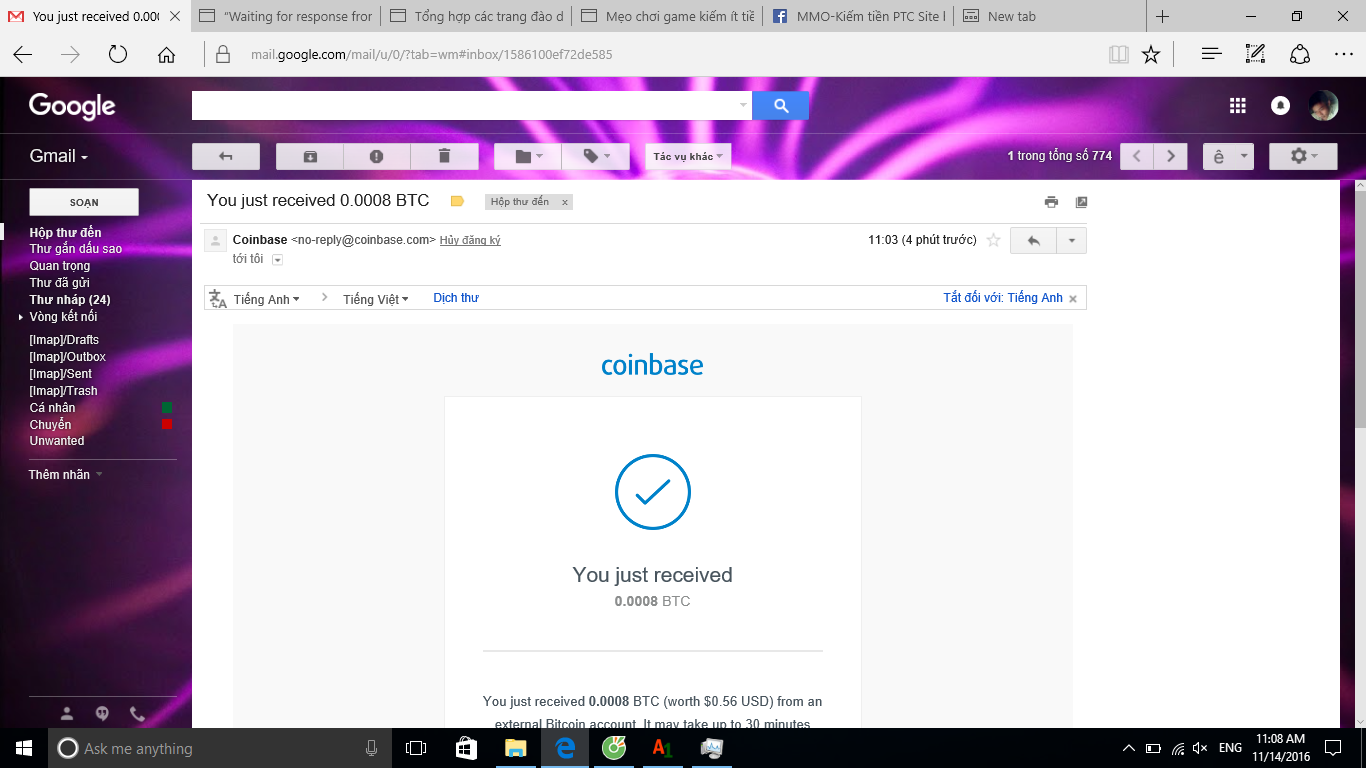Open a new browser tab plus
The width and height of the screenshot is (1366, 768).
click(1162, 16)
